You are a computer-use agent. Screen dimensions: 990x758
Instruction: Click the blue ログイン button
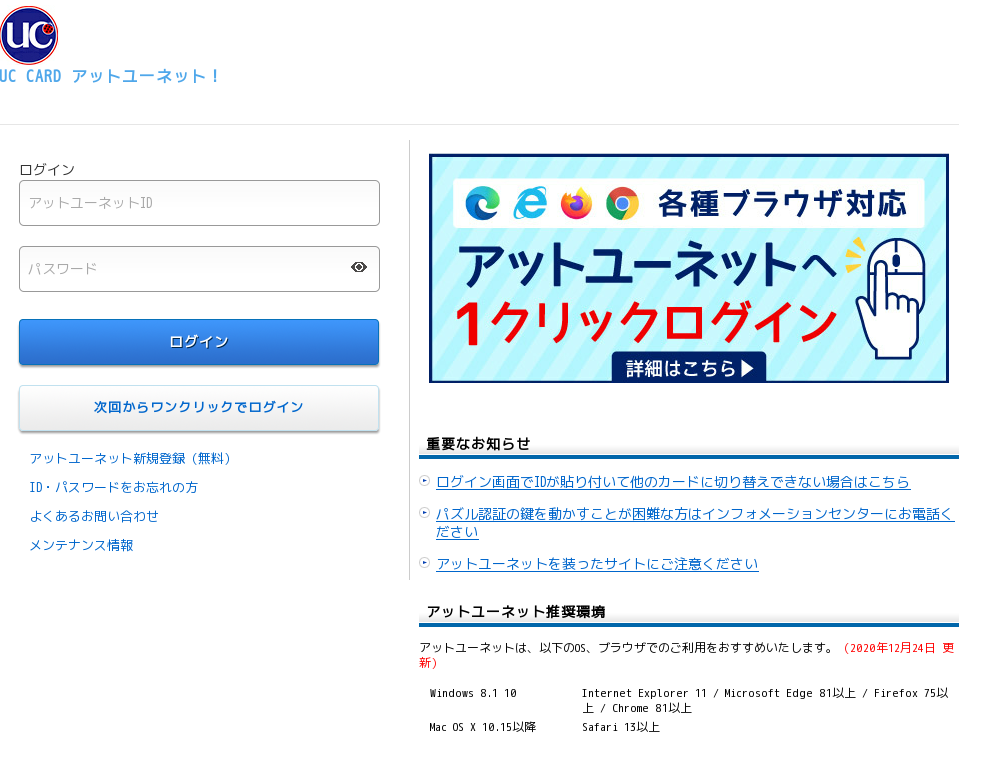(x=199, y=342)
